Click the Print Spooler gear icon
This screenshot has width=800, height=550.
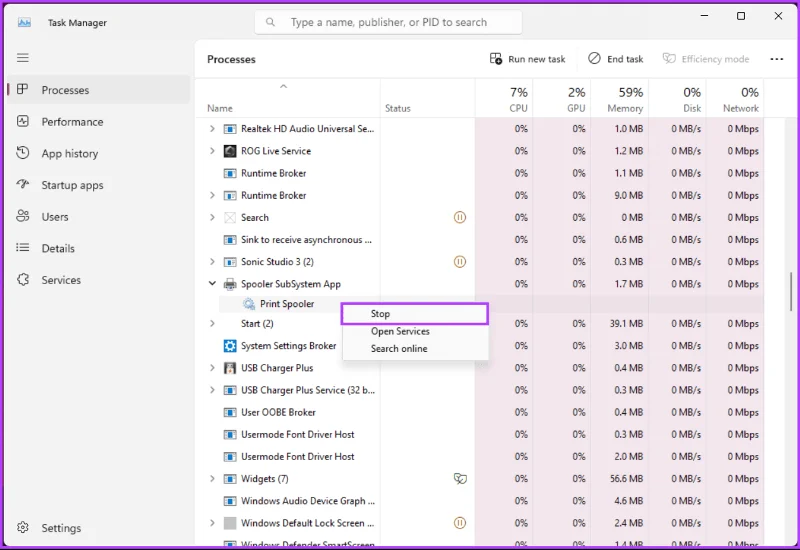pos(248,304)
